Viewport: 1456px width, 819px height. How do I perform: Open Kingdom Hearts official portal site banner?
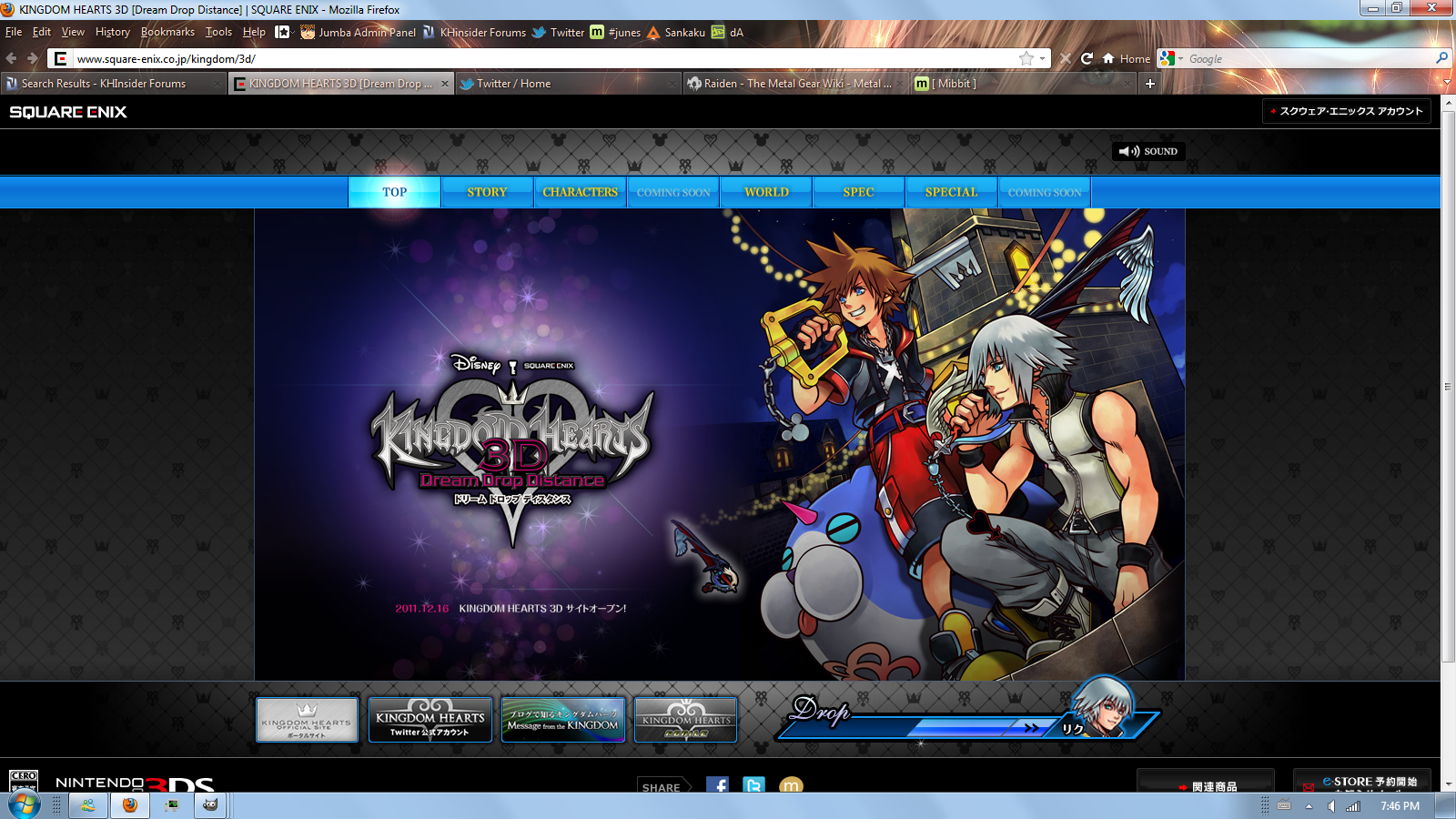[307, 719]
